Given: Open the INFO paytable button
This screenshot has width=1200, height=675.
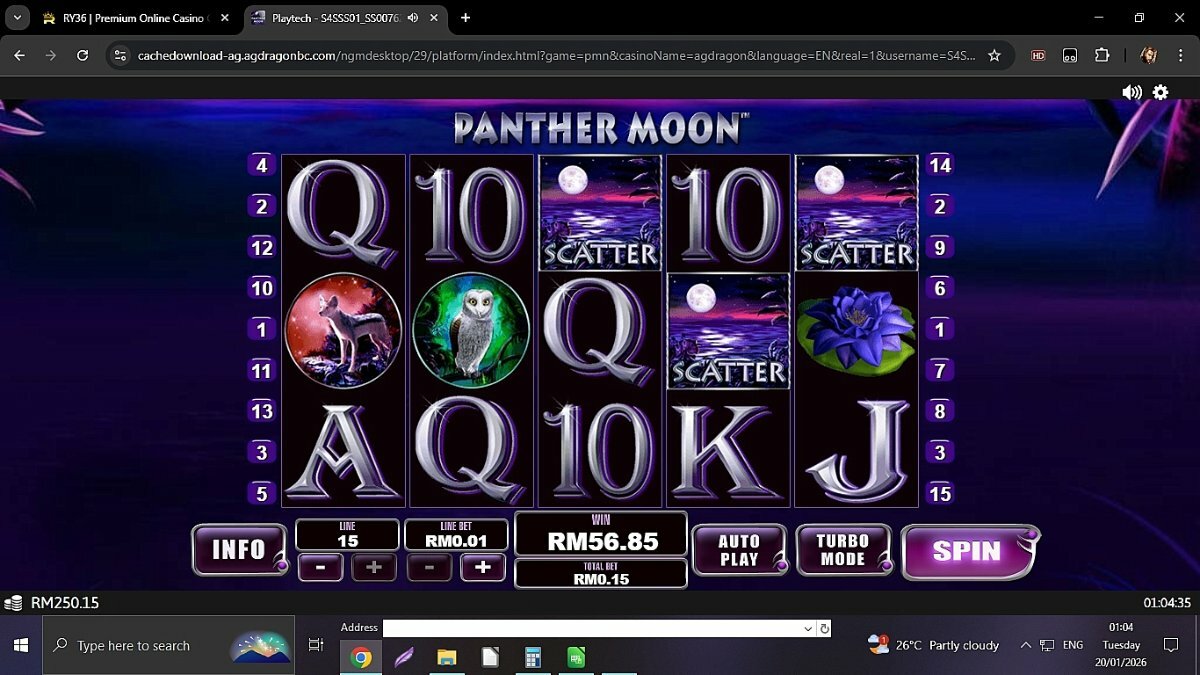Looking at the screenshot, I should click(x=238, y=549).
